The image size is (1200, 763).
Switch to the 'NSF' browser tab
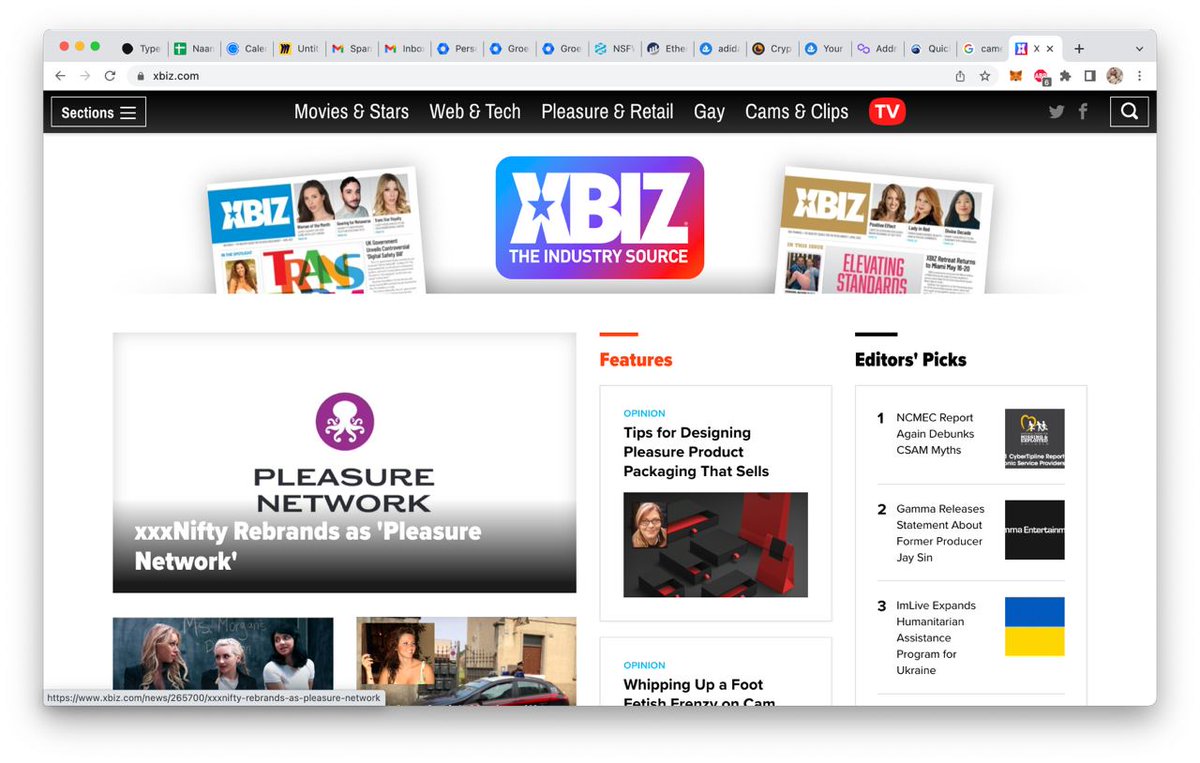[x=615, y=48]
